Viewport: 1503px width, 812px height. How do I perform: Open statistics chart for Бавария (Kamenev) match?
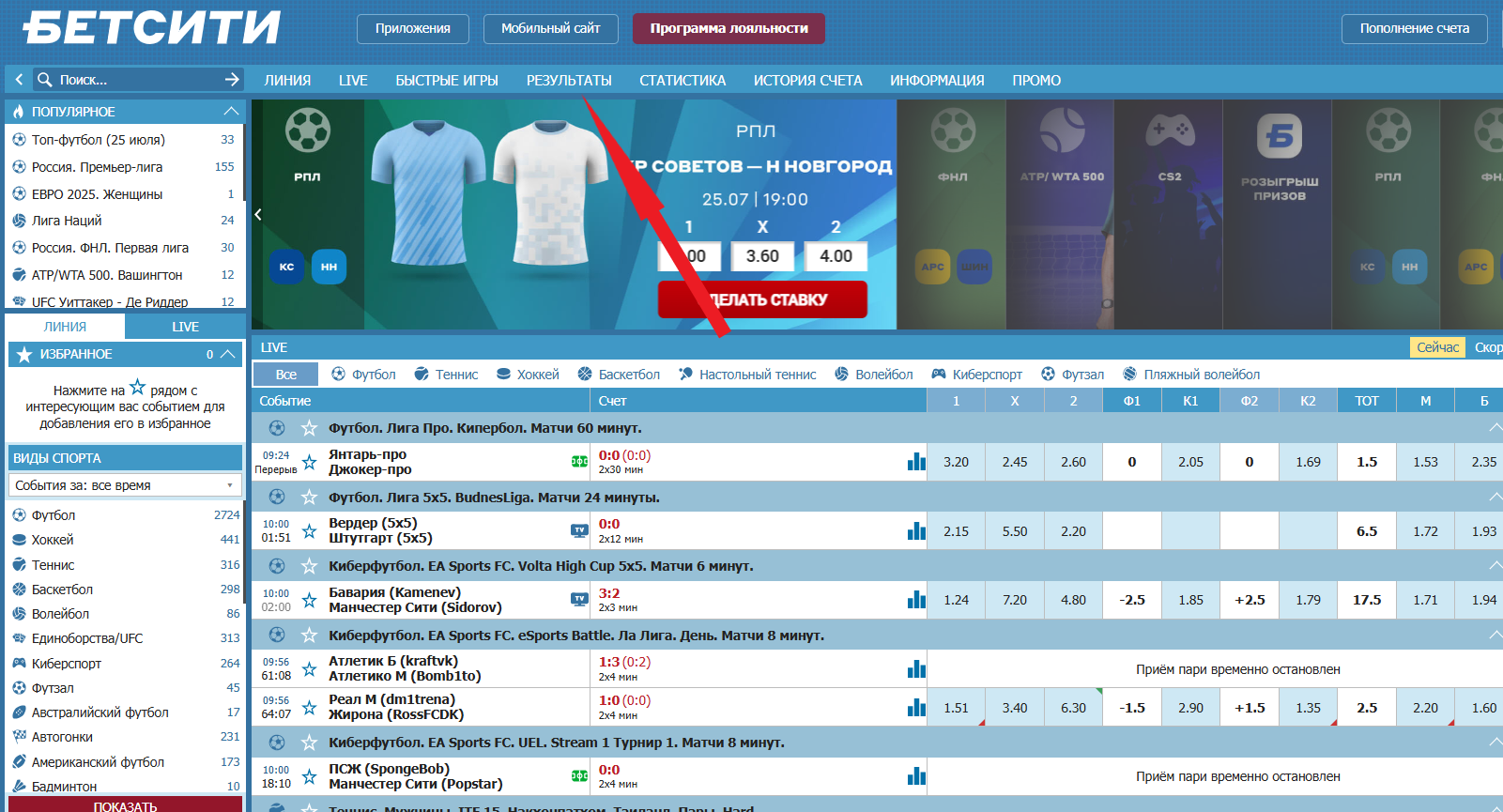pos(916,600)
